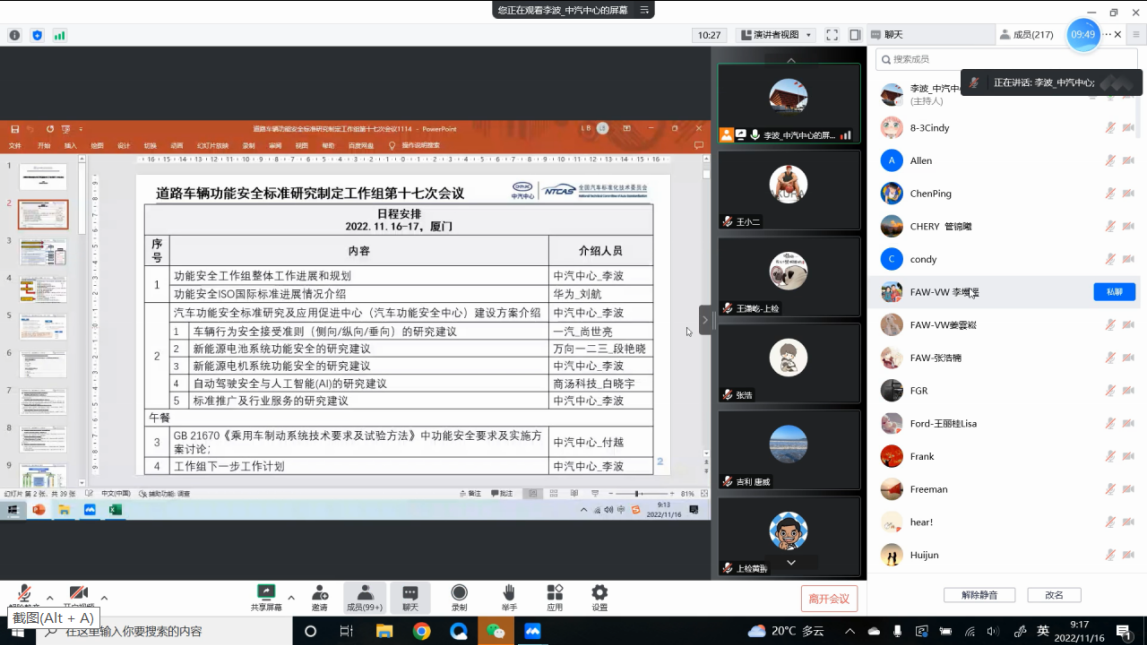Enter fullscreen with the expand icon near 演讲者视图
Screen dimensions: 1147x645
(x=833, y=33)
